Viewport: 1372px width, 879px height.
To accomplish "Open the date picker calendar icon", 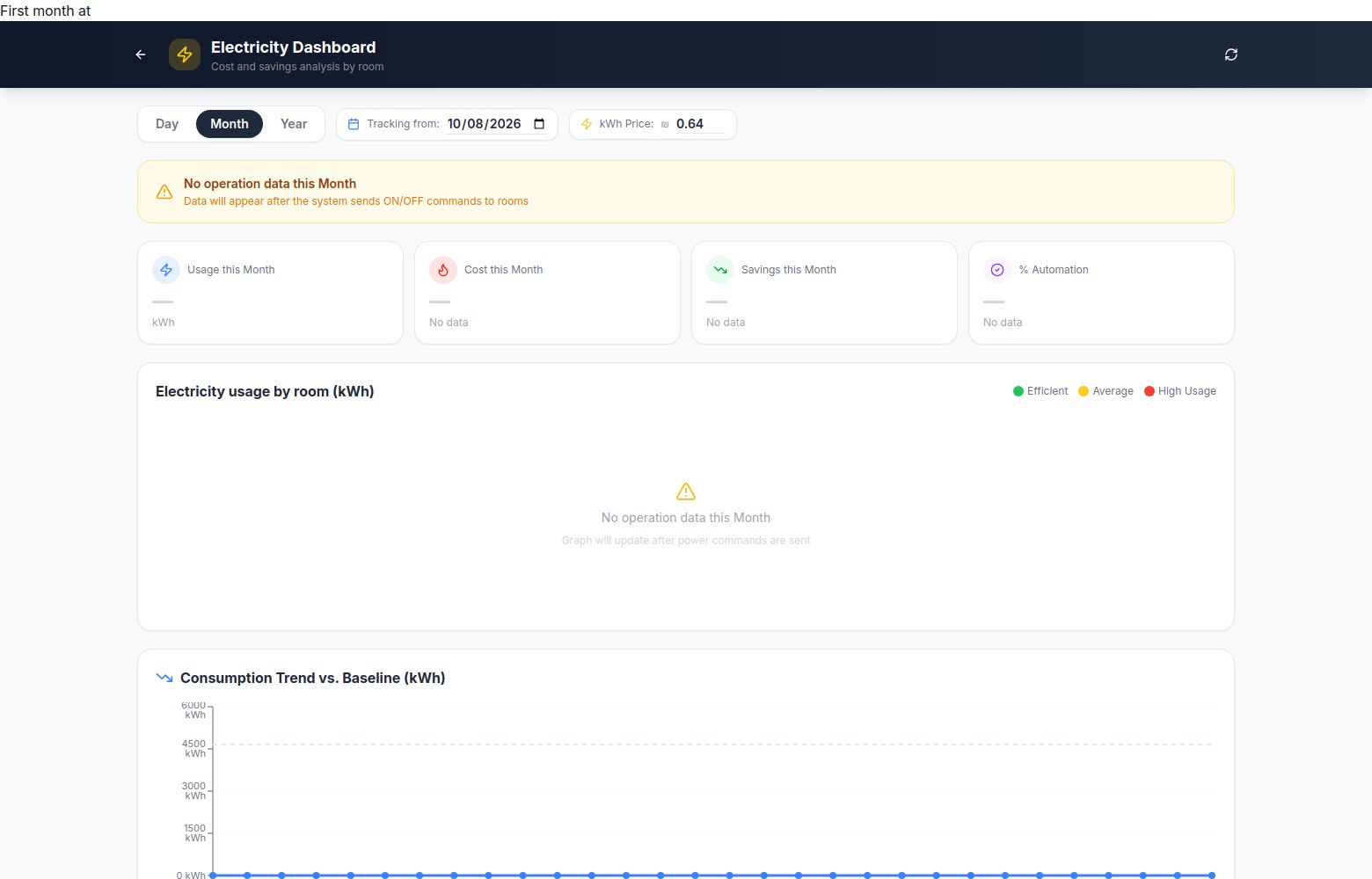I will pyautogui.click(x=539, y=124).
